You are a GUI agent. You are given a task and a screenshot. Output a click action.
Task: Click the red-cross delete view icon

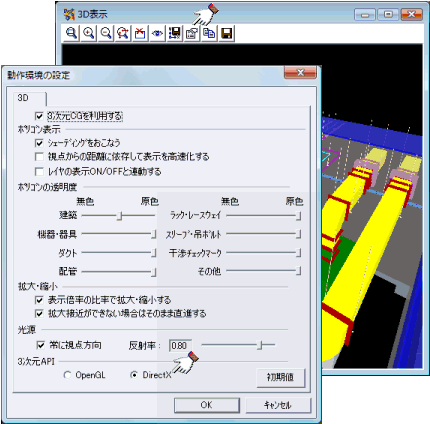coord(140,33)
